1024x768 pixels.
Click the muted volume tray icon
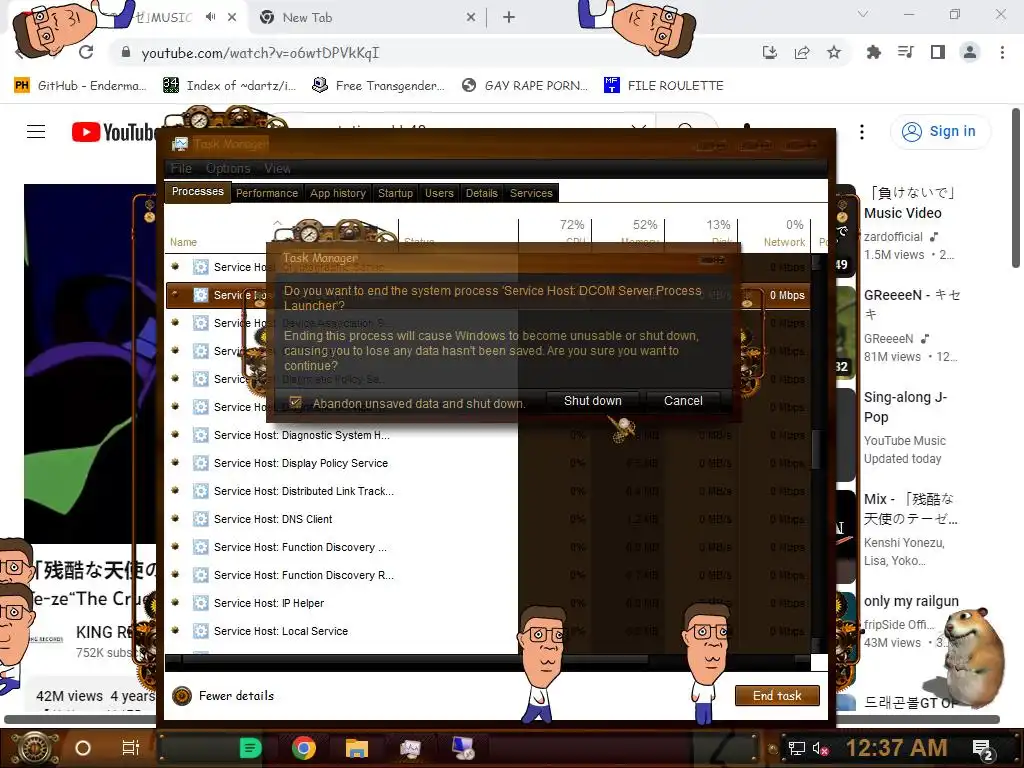820,748
